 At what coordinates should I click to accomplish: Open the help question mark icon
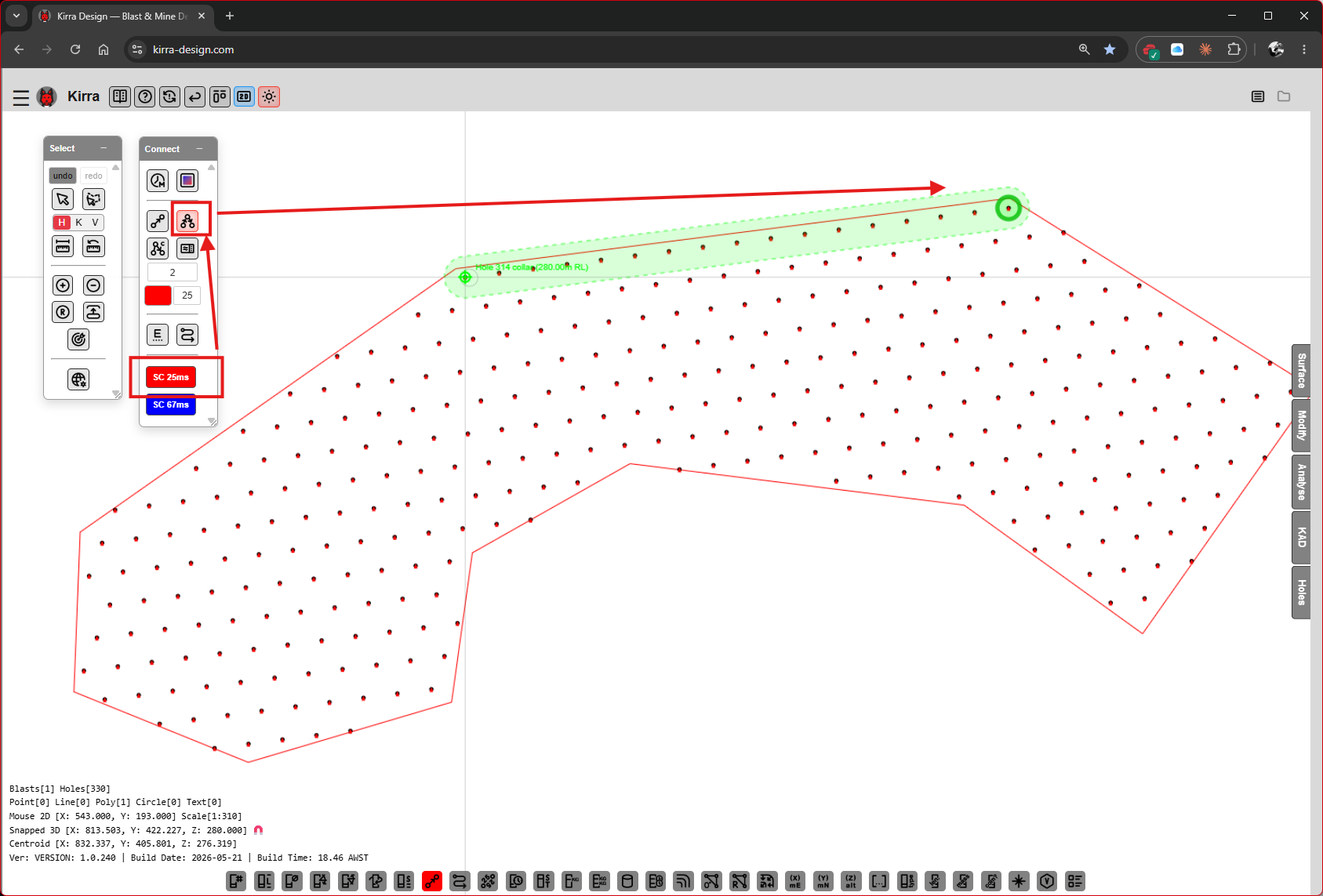click(145, 96)
